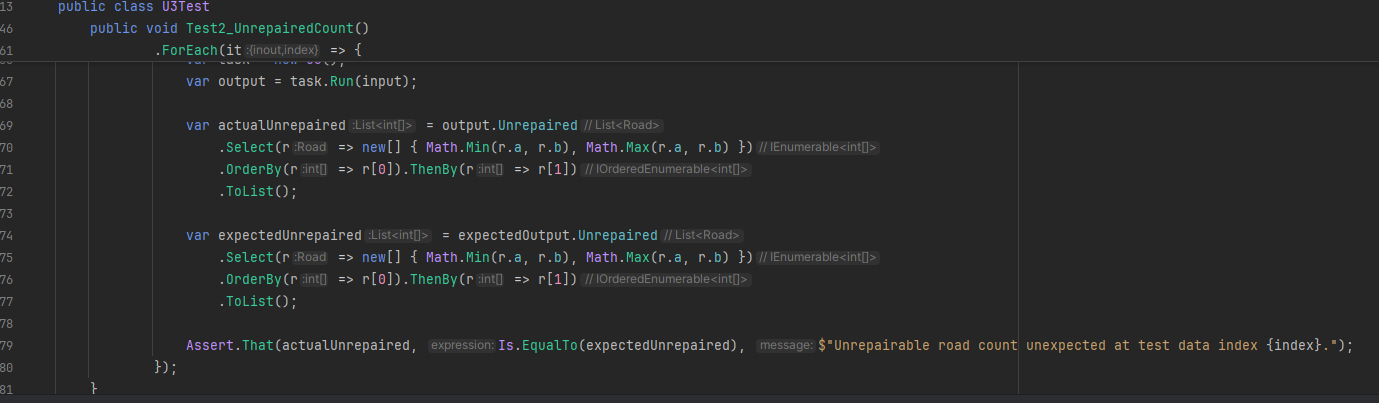
Task: Click the :Road parameter hint on line 70
Action: point(312,148)
